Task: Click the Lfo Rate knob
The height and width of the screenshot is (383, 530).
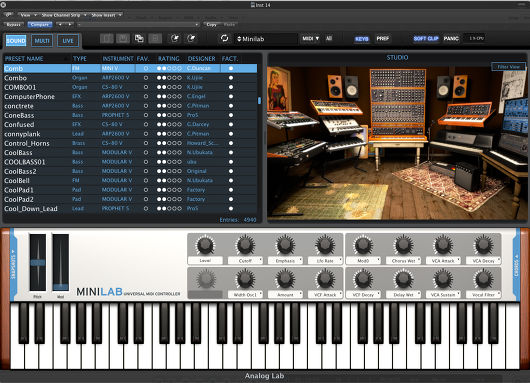Action: [x=325, y=245]
